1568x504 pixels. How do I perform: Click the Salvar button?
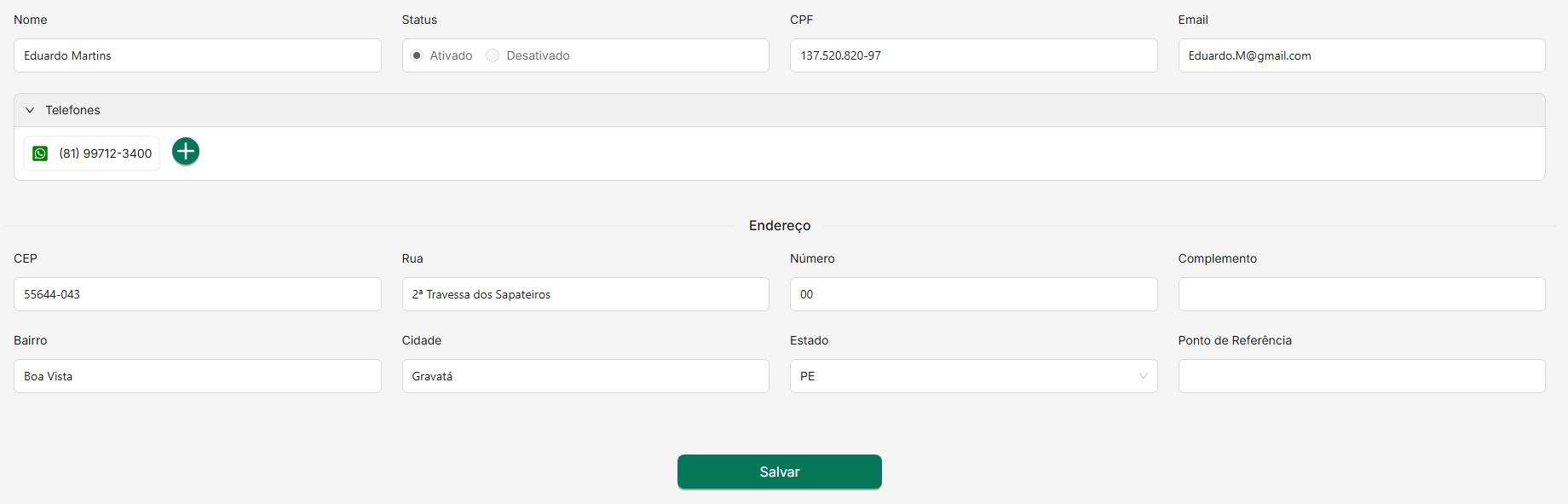pos(779,472)
